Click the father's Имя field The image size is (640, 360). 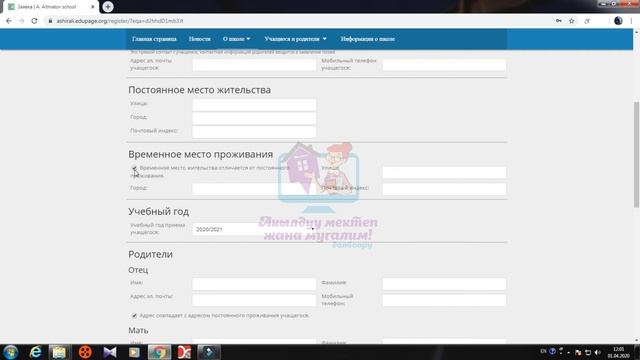254,284
